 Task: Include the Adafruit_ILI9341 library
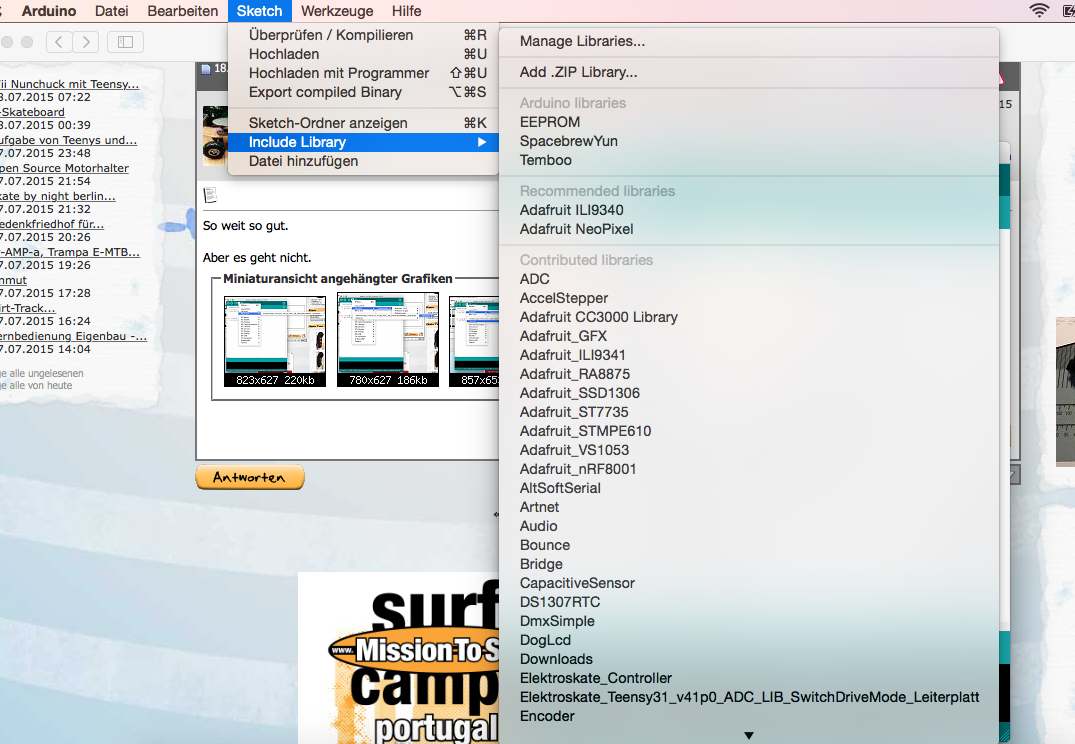click(749, 355)
